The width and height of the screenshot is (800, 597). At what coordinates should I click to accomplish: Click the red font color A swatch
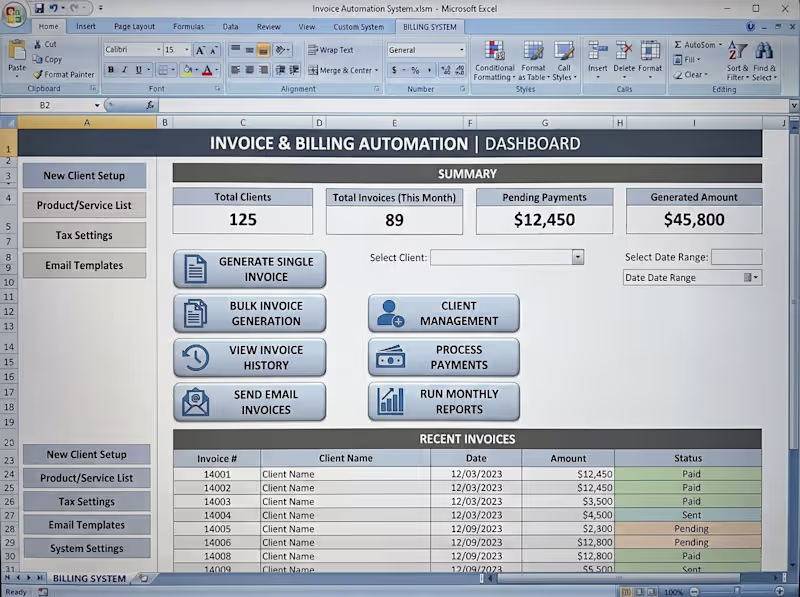point(207,70)
